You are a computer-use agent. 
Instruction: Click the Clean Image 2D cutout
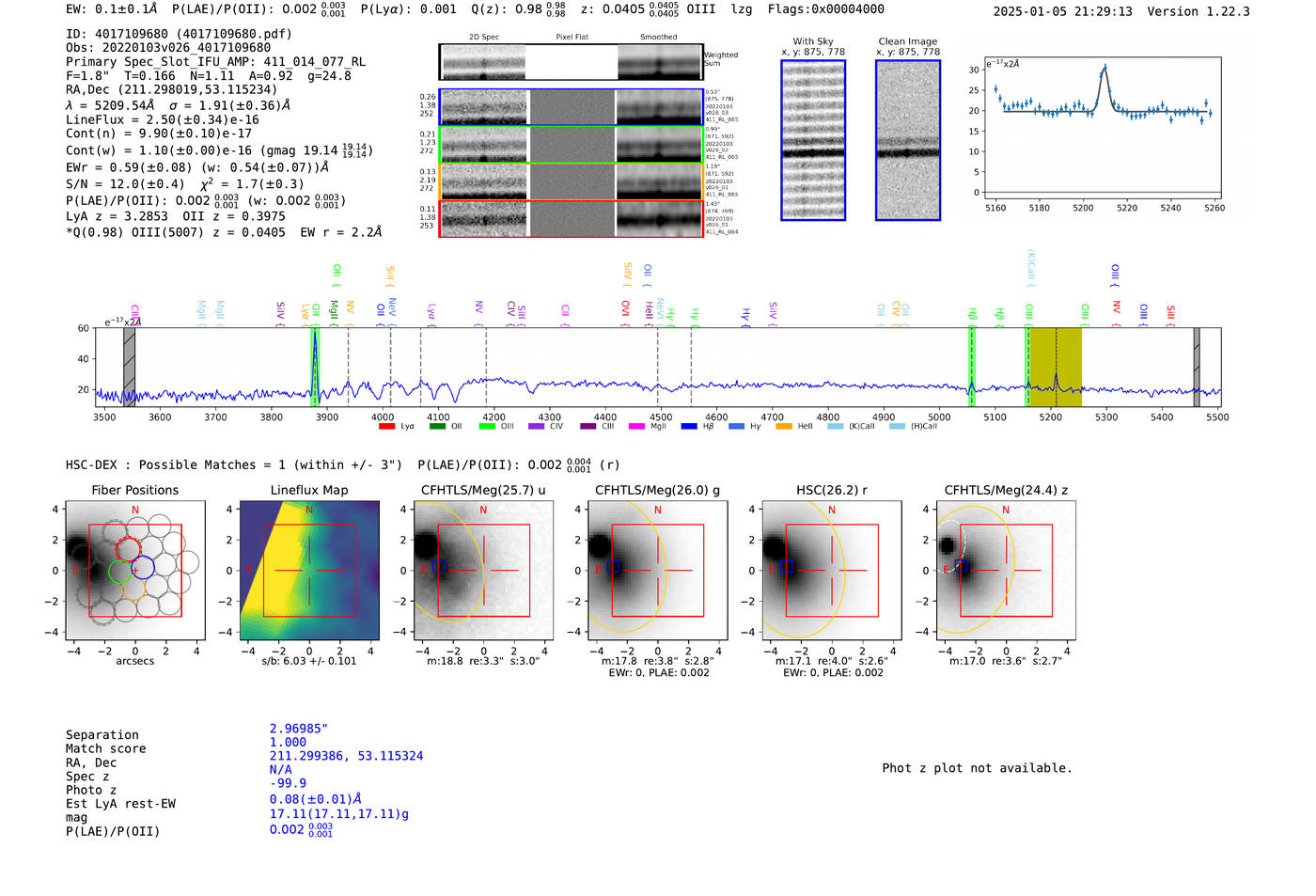coord(908,140)
